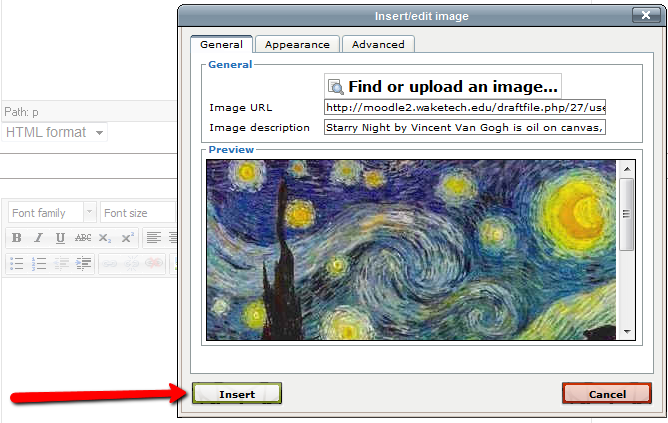This screenshot has width=668, height=423.
Task: Align text left in the editor
Action: [x=154, y=238]
